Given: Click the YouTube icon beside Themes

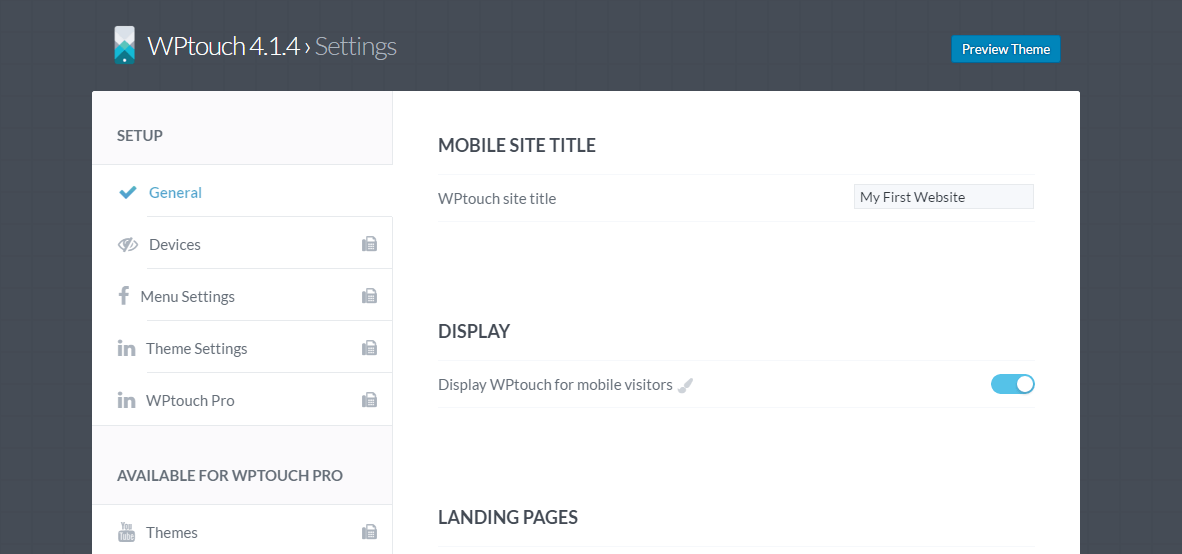Looking at the screenshot, I should pos(127,532).
